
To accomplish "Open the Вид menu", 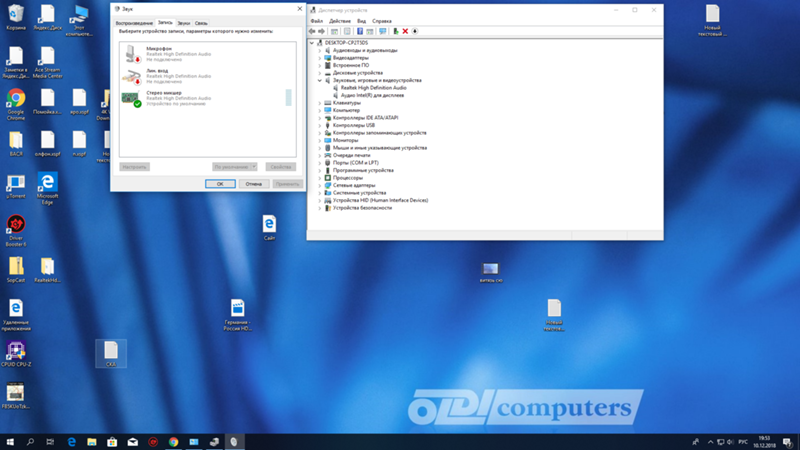I will pyautogui.click(x=361, y=21).
